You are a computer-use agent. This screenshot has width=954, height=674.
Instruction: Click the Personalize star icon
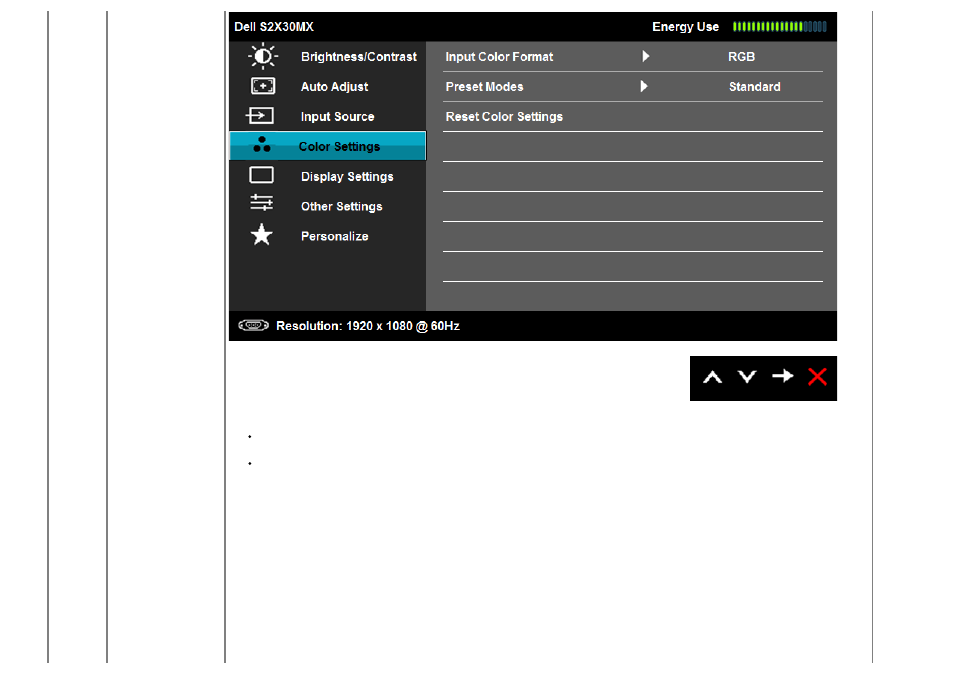pyautogui.click(x=262, y=235)
